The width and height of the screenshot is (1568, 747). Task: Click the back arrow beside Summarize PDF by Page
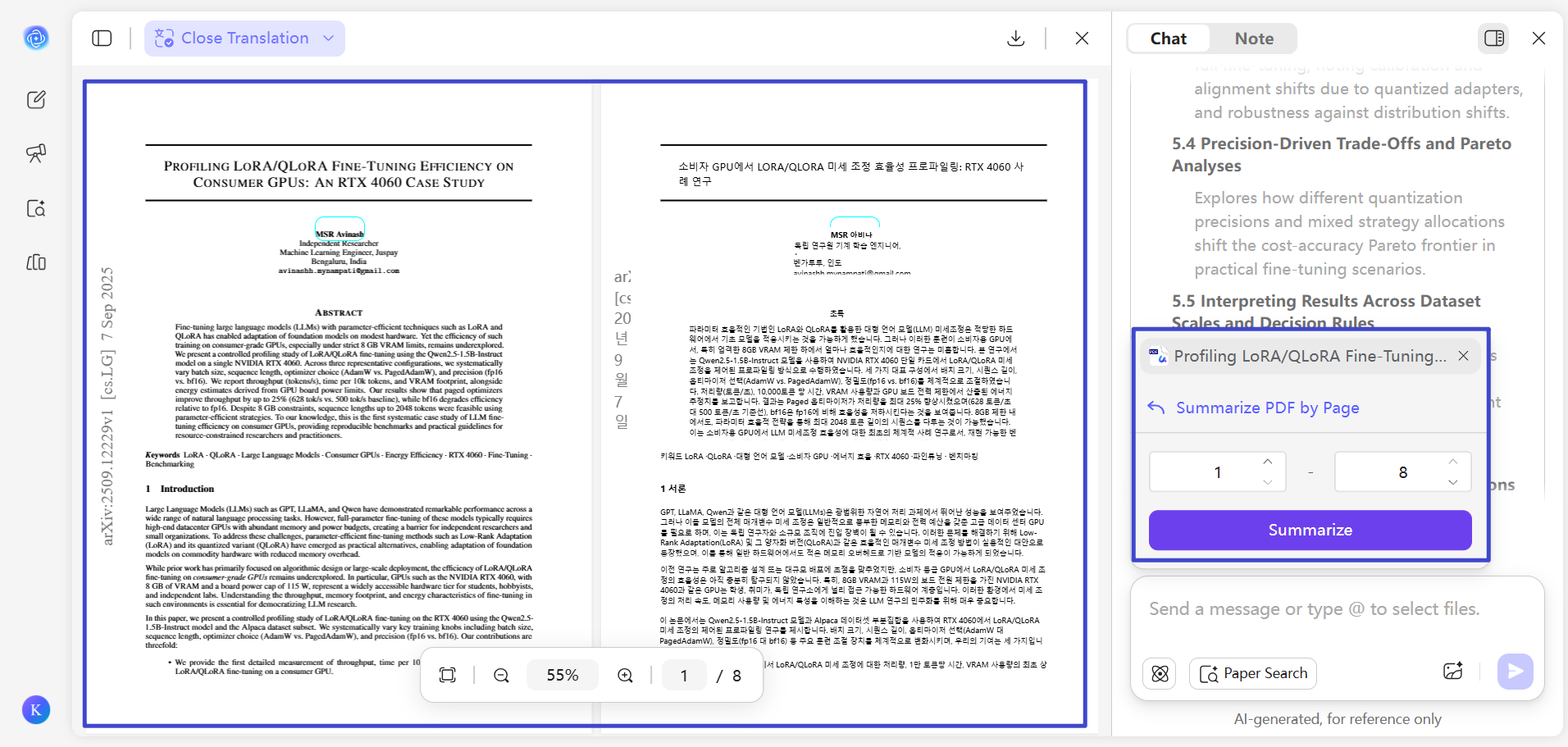(x=1156, y=408)
